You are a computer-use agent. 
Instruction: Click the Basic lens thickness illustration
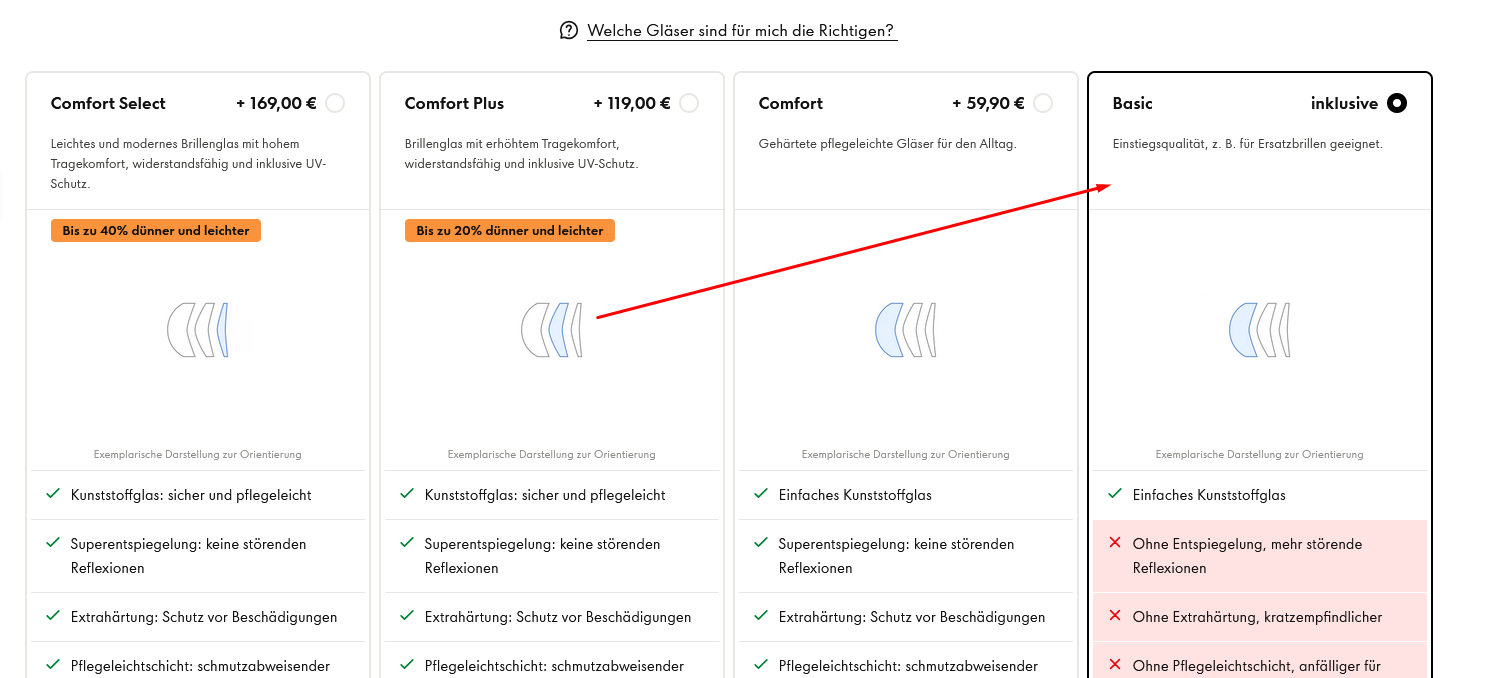click(x=1260, y=330)
